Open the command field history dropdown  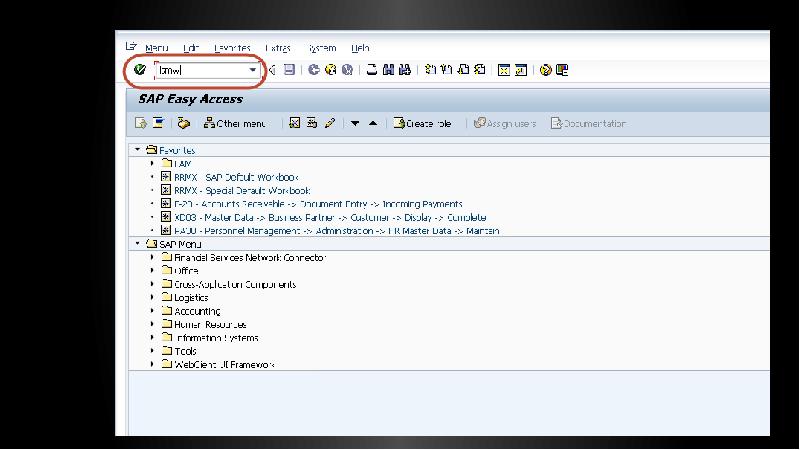coord(253,70)
